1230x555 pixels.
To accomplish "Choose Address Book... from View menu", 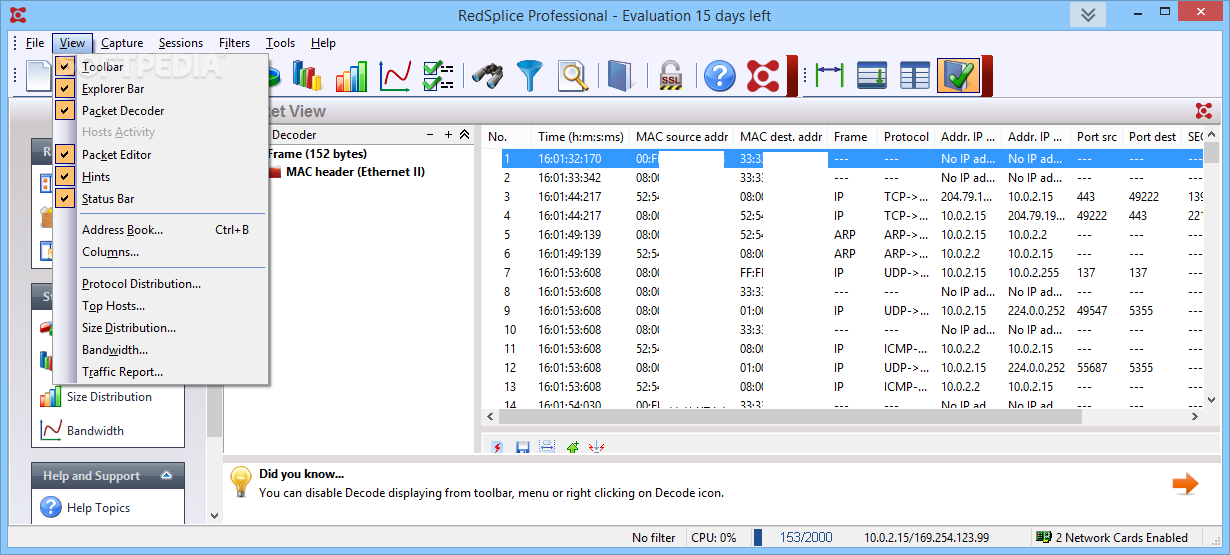I will click(x=161, y=230).
